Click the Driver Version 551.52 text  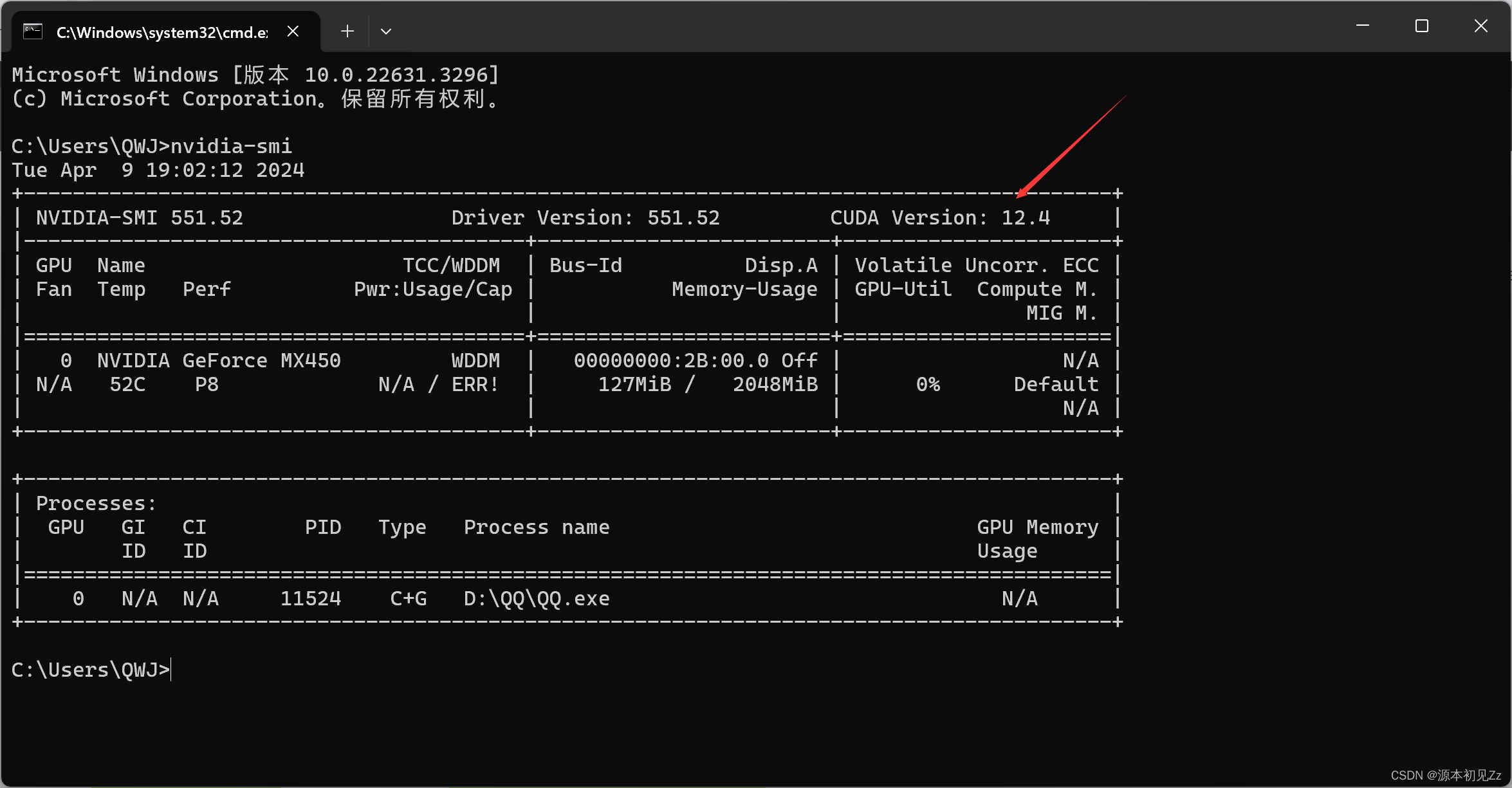[585, 218]
